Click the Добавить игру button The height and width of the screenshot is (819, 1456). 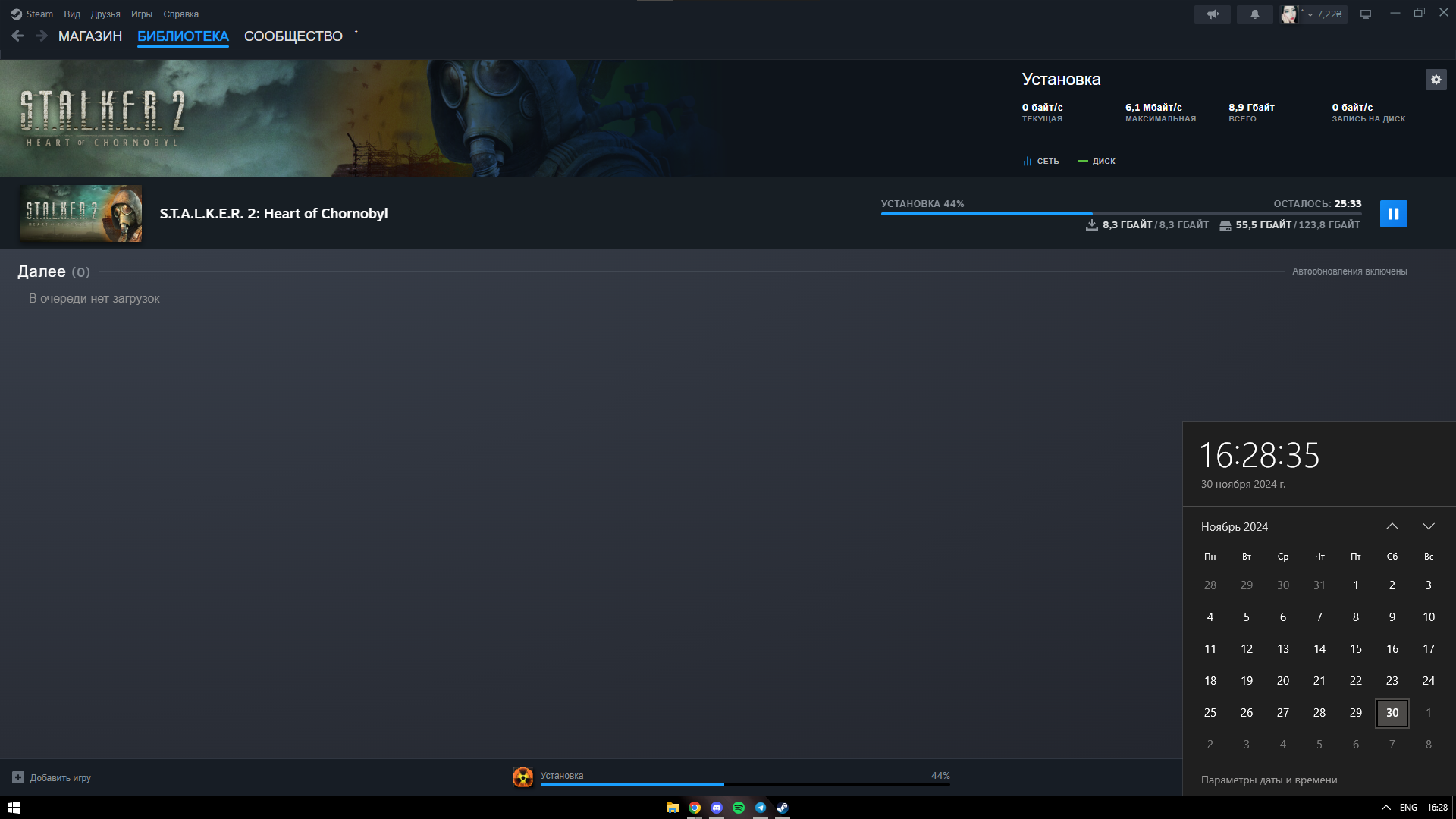click(52, 777)
